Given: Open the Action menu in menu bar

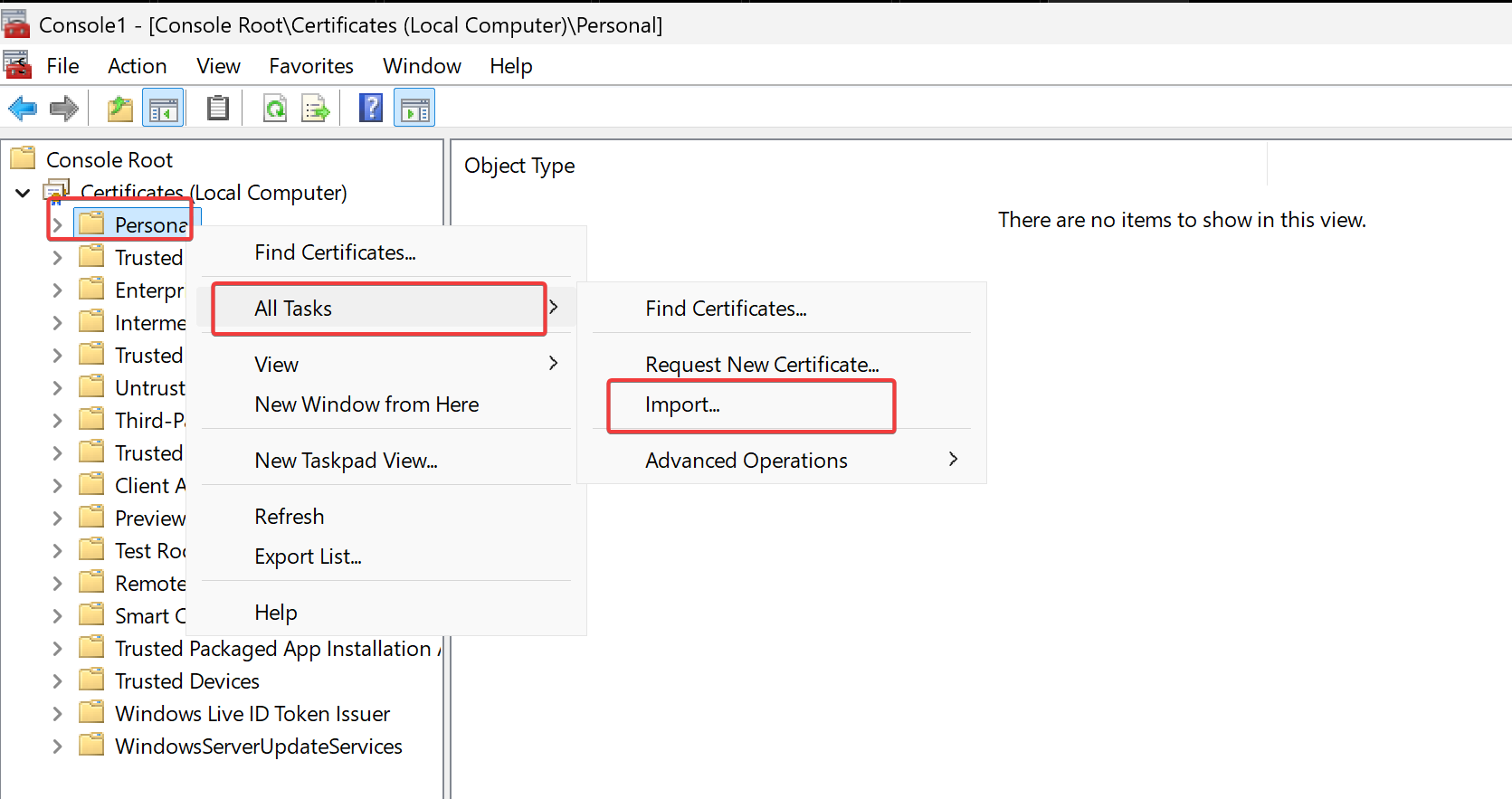Looking at the screenshot, I should tap(137, 66).
